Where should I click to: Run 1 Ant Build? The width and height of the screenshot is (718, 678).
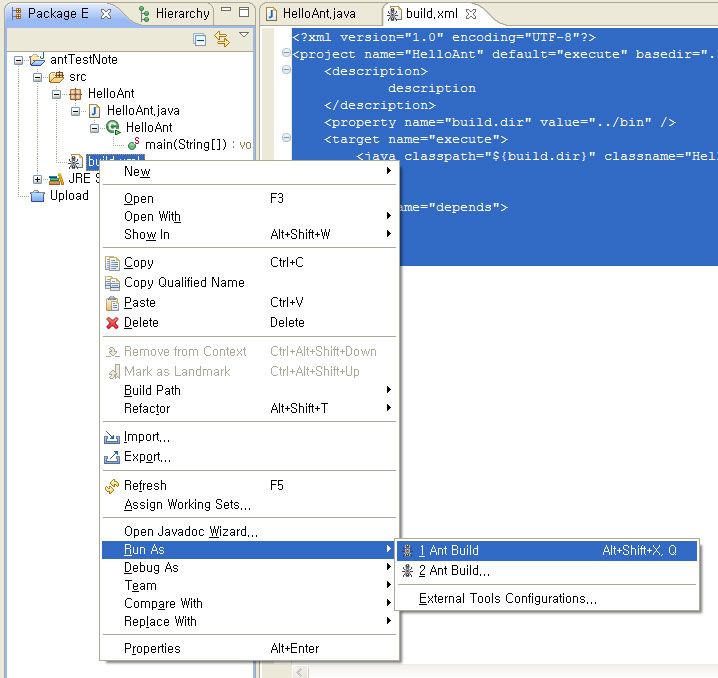(547, 551)
